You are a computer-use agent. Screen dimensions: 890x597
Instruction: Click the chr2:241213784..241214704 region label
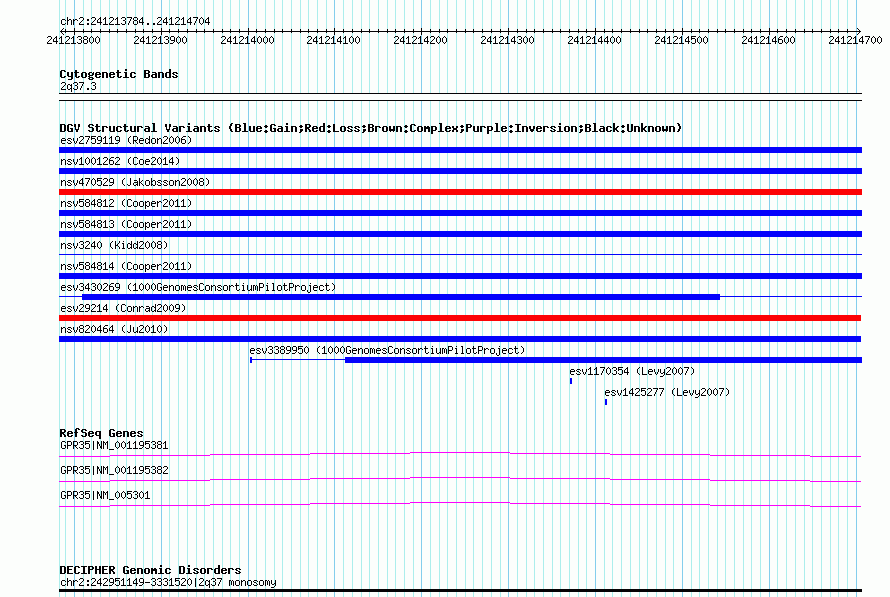coord(135,21)
